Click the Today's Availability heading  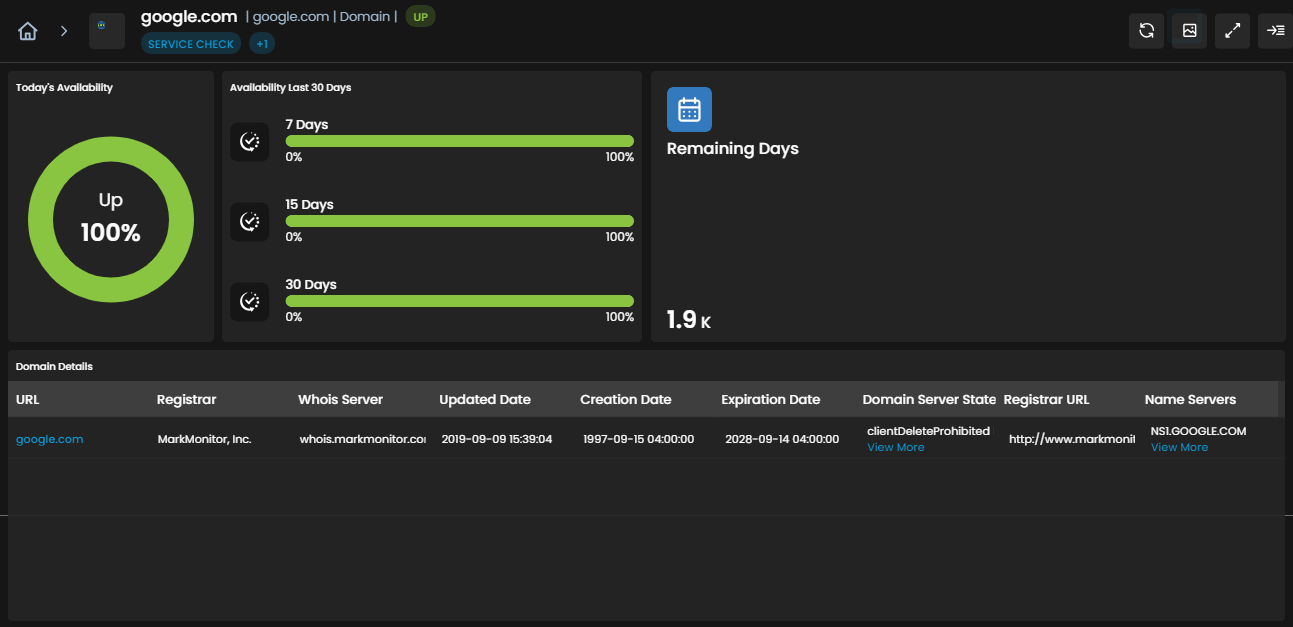(64, 88)
